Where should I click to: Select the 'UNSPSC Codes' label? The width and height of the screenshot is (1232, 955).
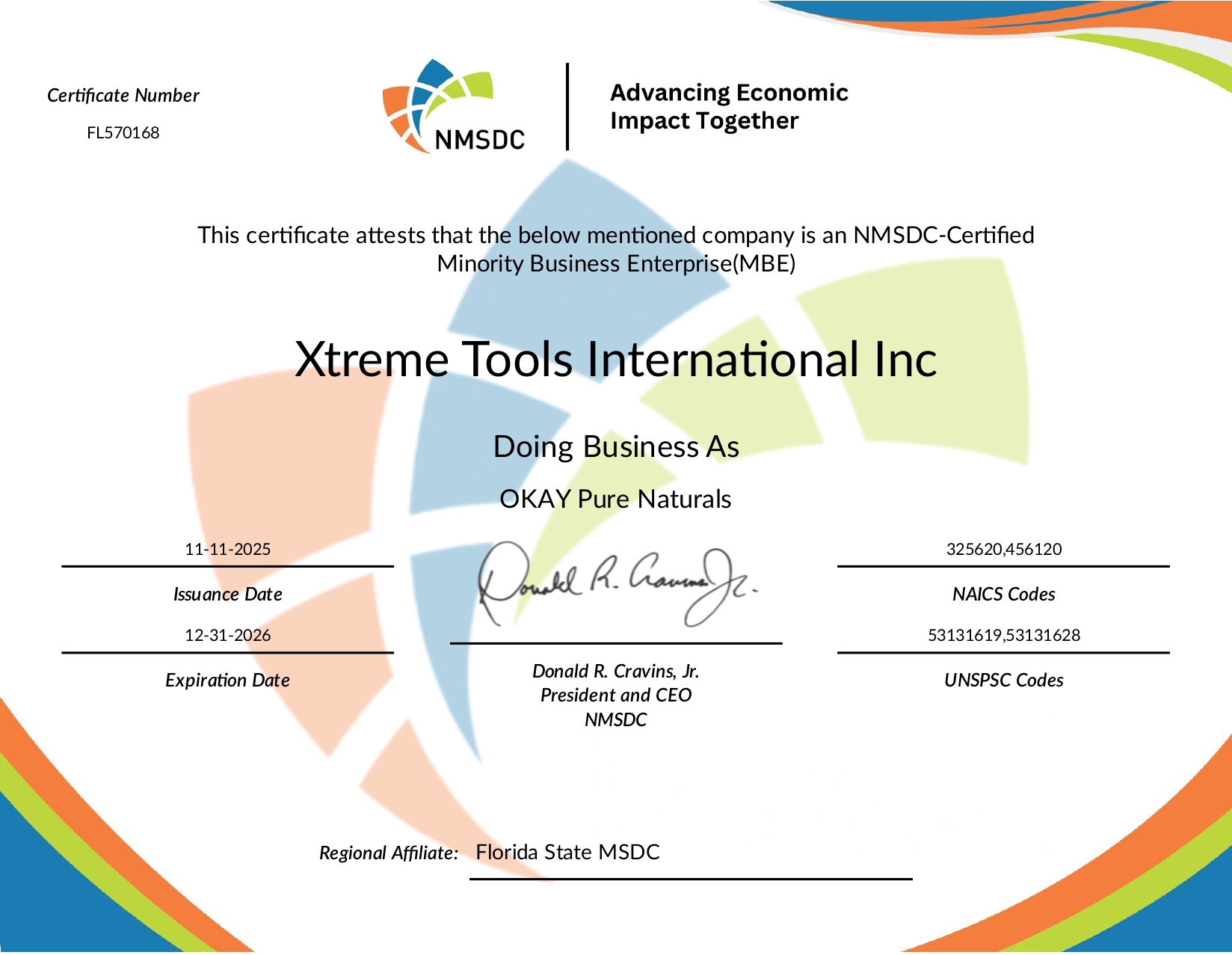point(1003,681)
